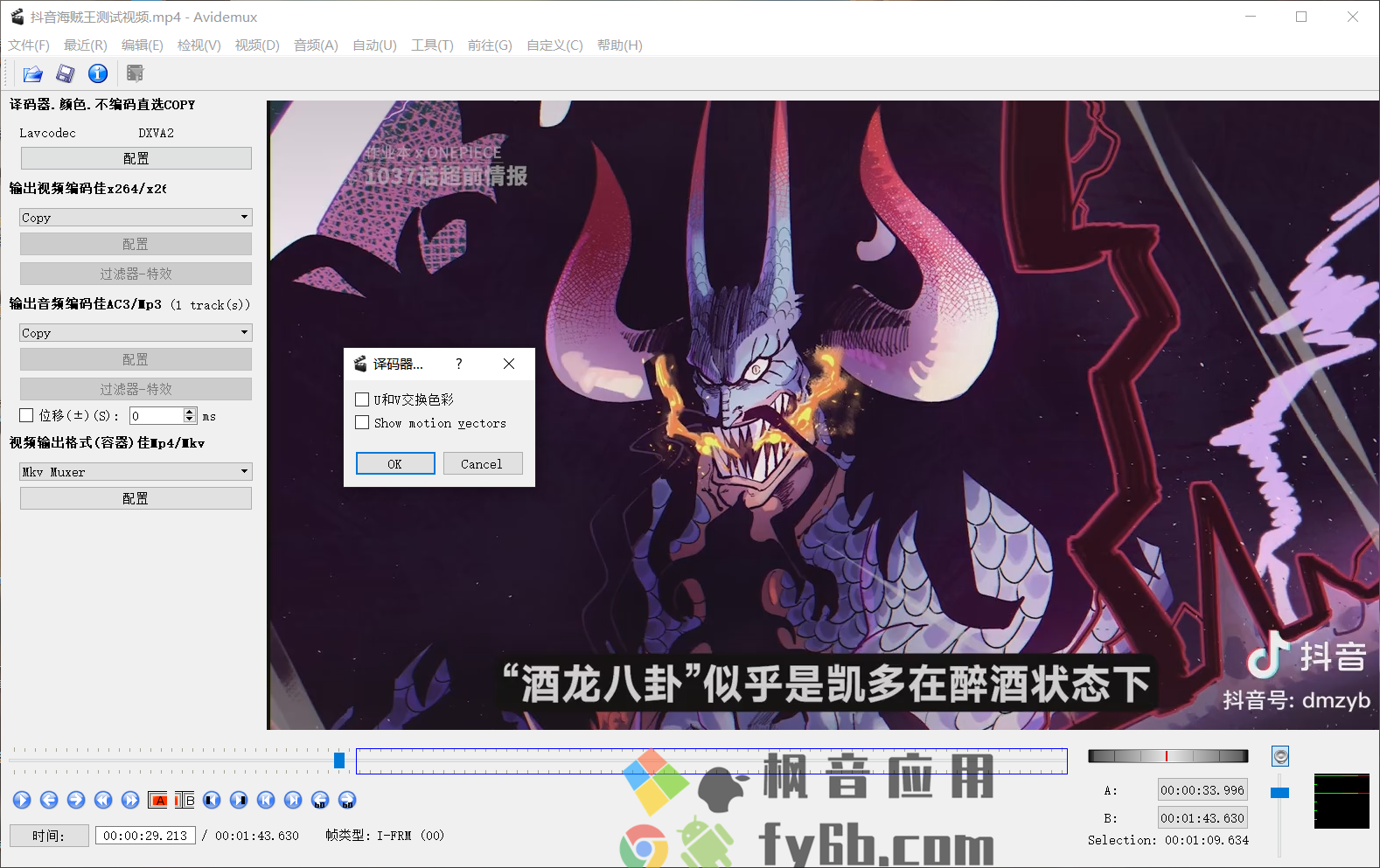
Task: Click marker B time field 00:01:43.630
Action: tap(1202, 818)
